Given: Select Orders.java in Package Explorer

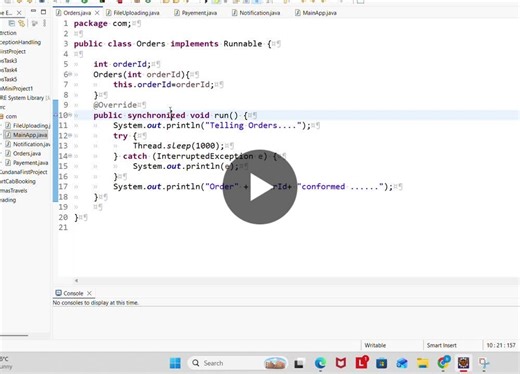Looking at the screenshot, I should tap(23, 153).
